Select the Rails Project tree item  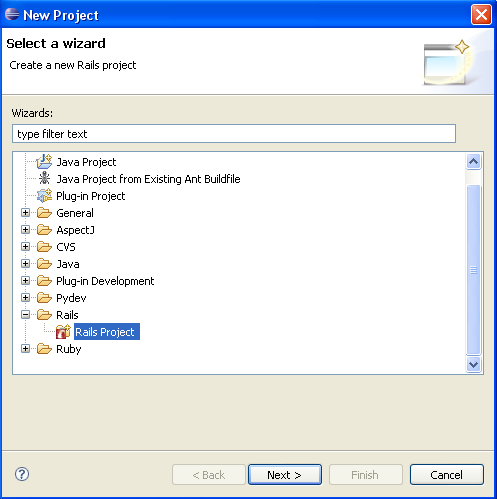click(107, 332)
